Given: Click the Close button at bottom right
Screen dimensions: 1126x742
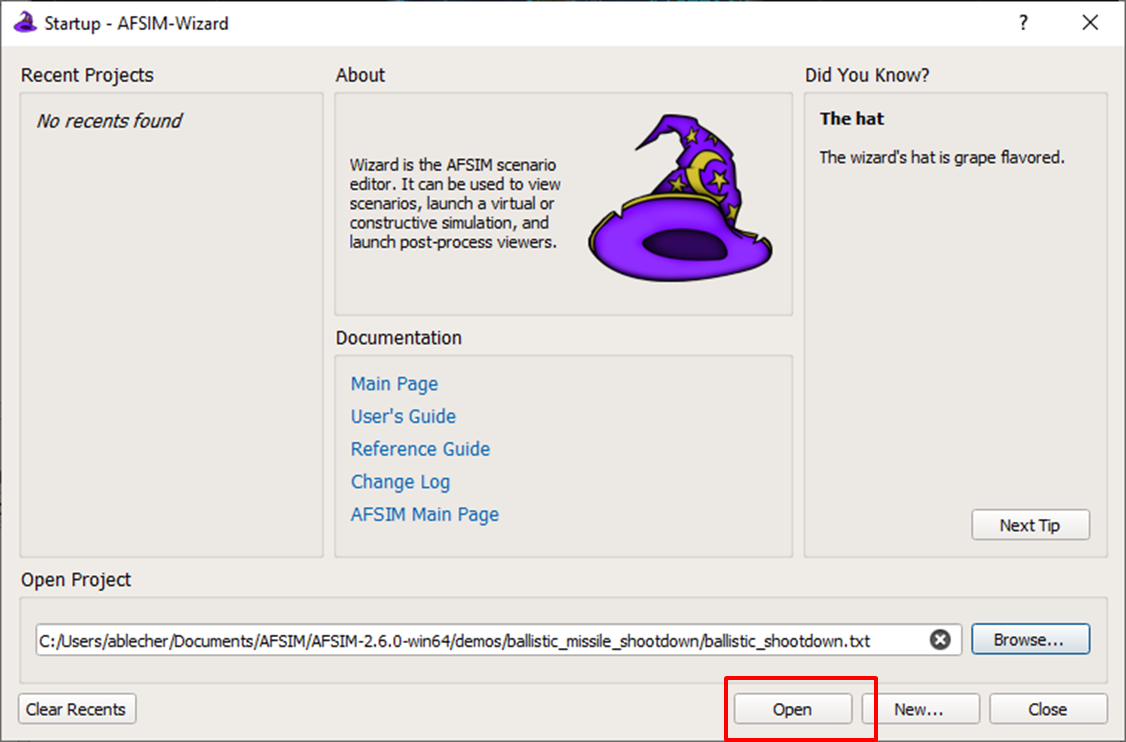Looking at the screenshot, I should coord(1048,709).
